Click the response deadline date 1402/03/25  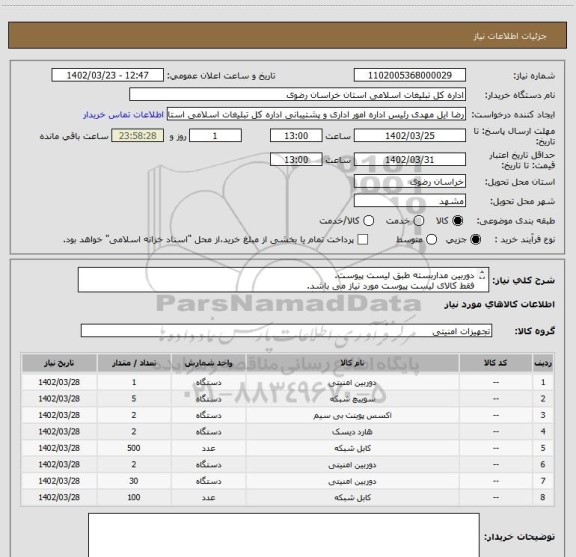tap(410, 136)
